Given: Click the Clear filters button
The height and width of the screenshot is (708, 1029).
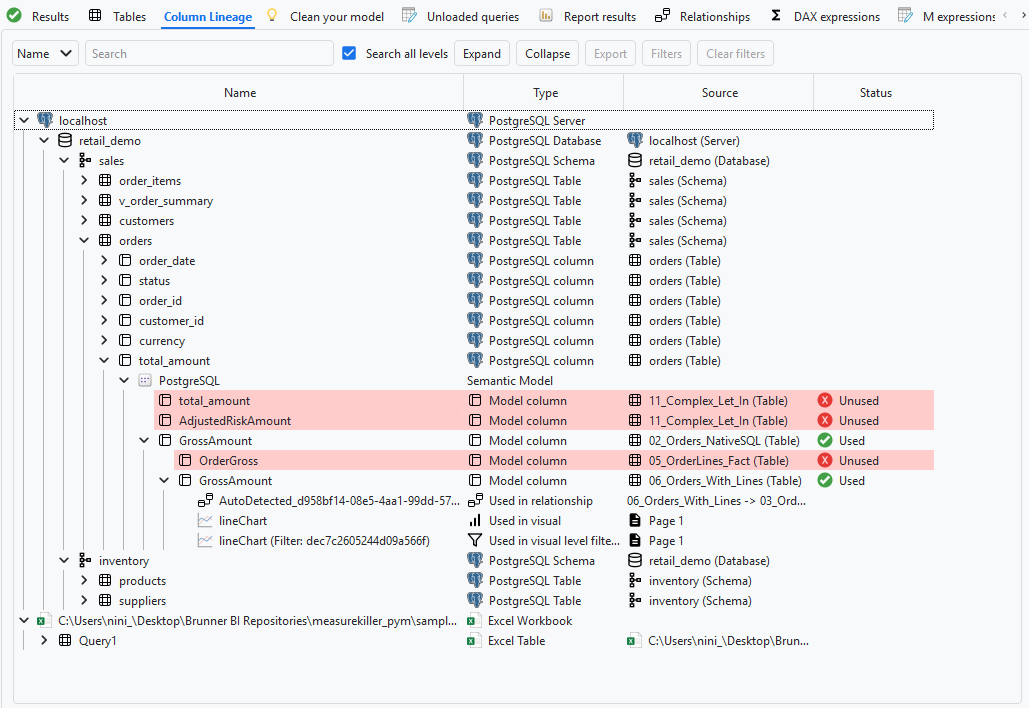Looking at the screenshot, I should click(736, 53).
